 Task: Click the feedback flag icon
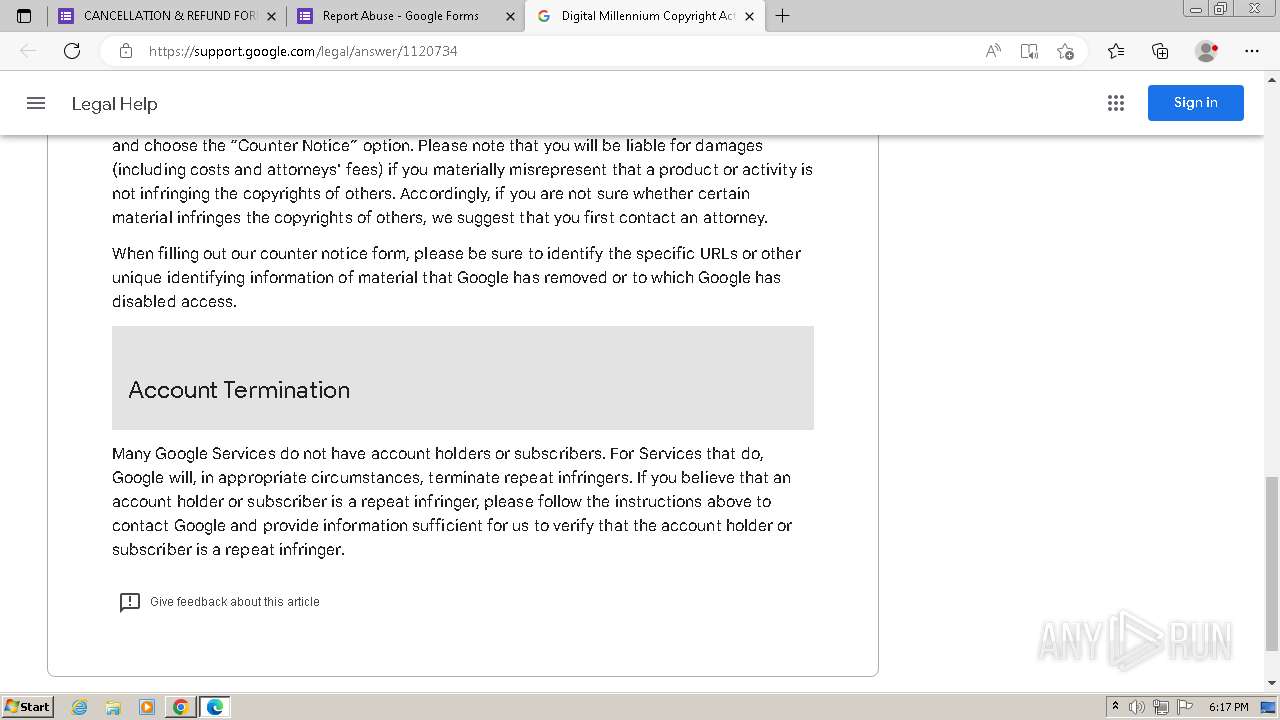tap(130, 602)
